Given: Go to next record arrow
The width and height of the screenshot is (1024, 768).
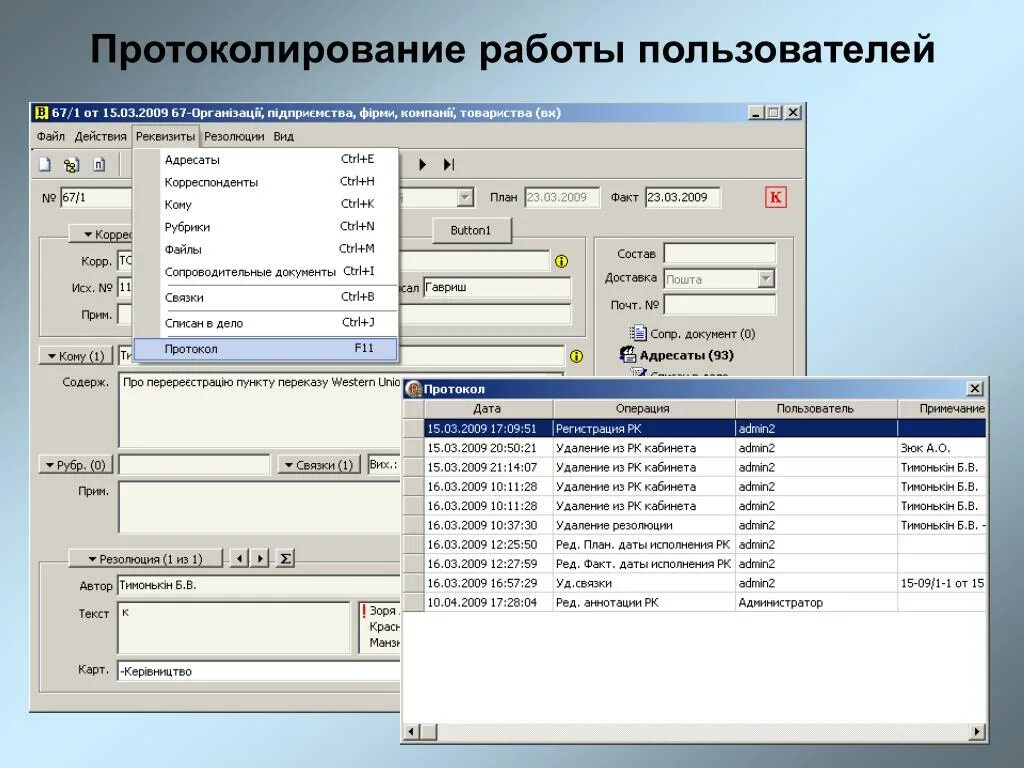Looking at the screenshot, I should click(423, 165).
